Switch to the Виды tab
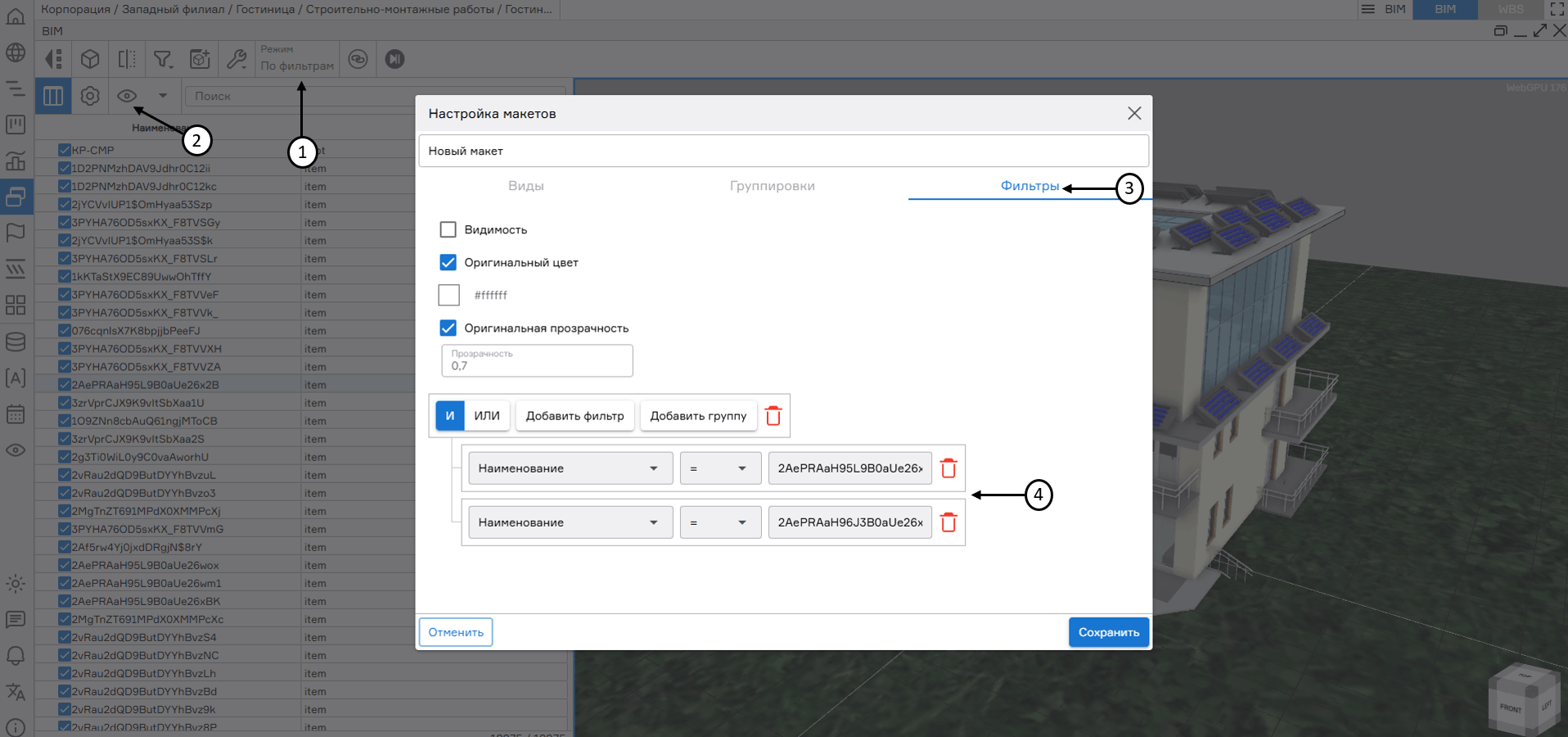The width and height of the screenshot is (1568, 737). pos(525,186)
